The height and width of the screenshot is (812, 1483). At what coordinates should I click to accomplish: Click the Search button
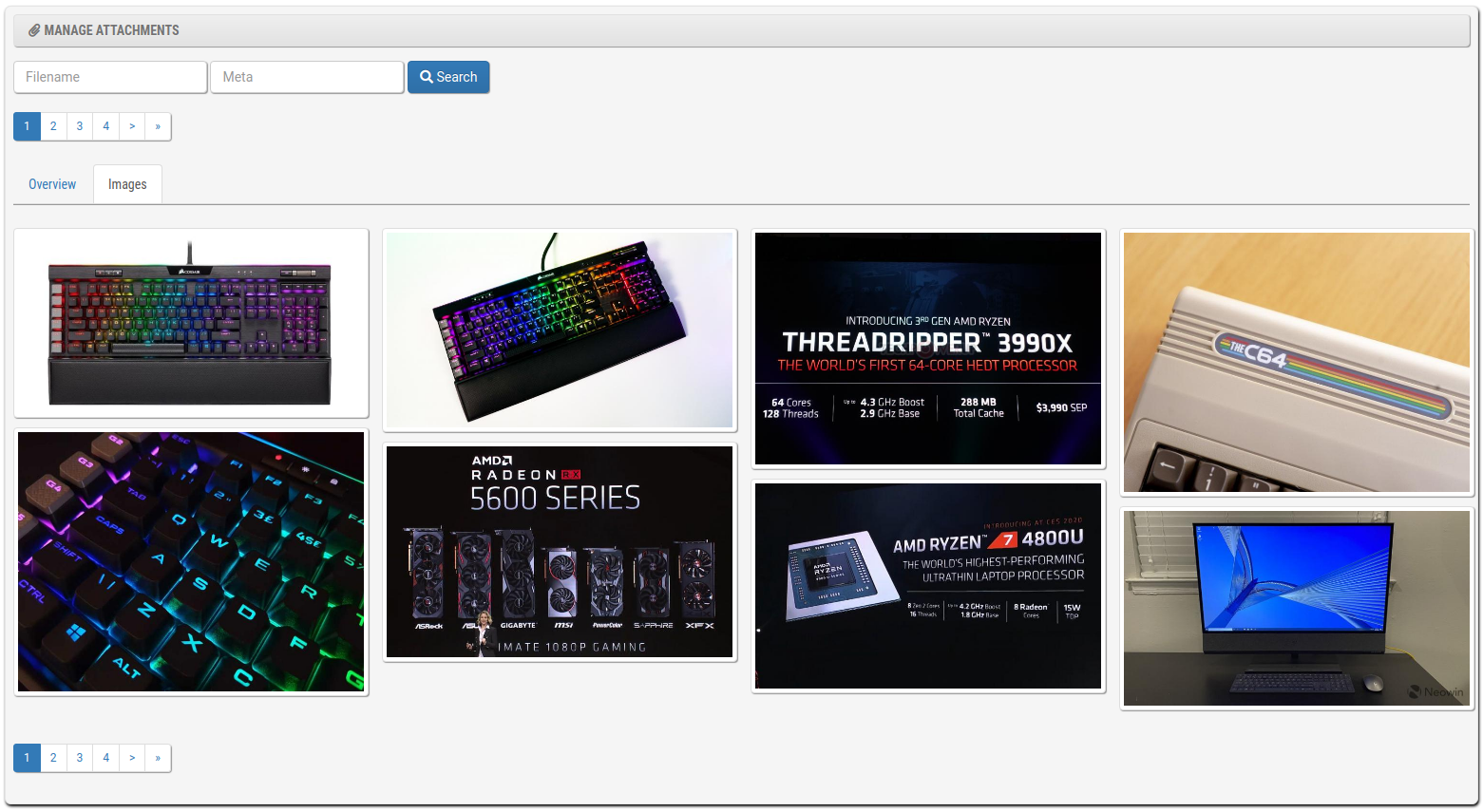(448, 77)
